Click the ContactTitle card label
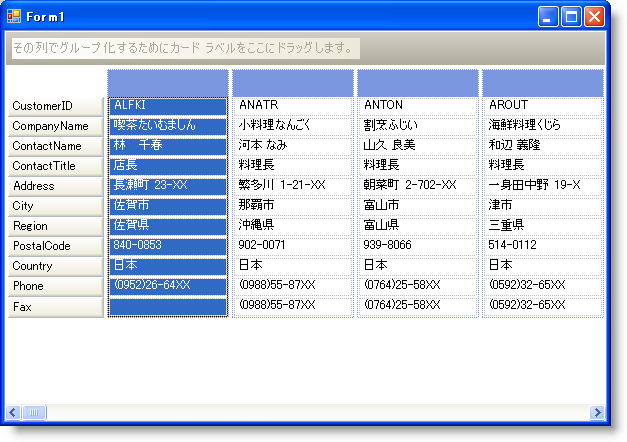 (56, 166)
